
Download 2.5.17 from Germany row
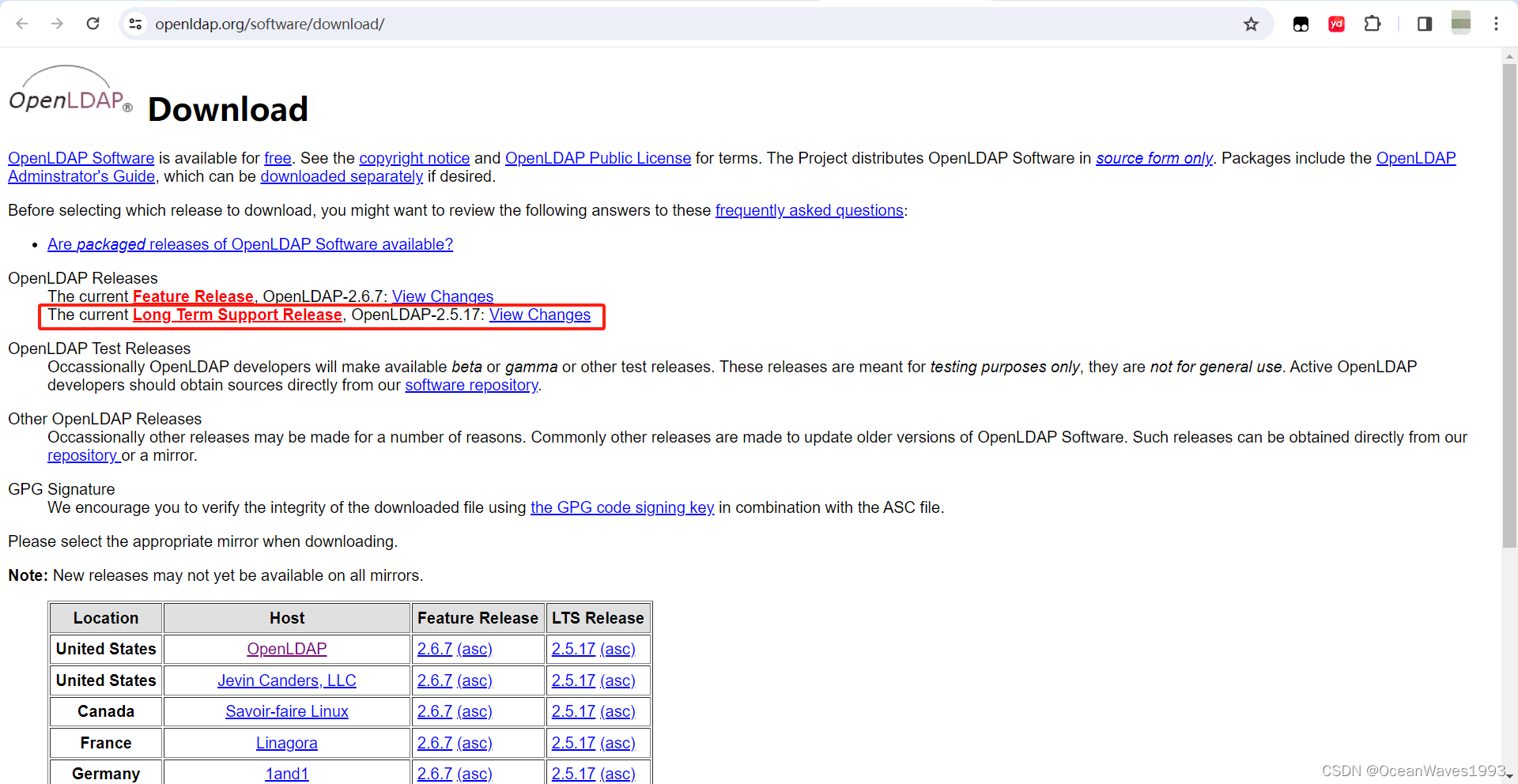coord(573,774)
